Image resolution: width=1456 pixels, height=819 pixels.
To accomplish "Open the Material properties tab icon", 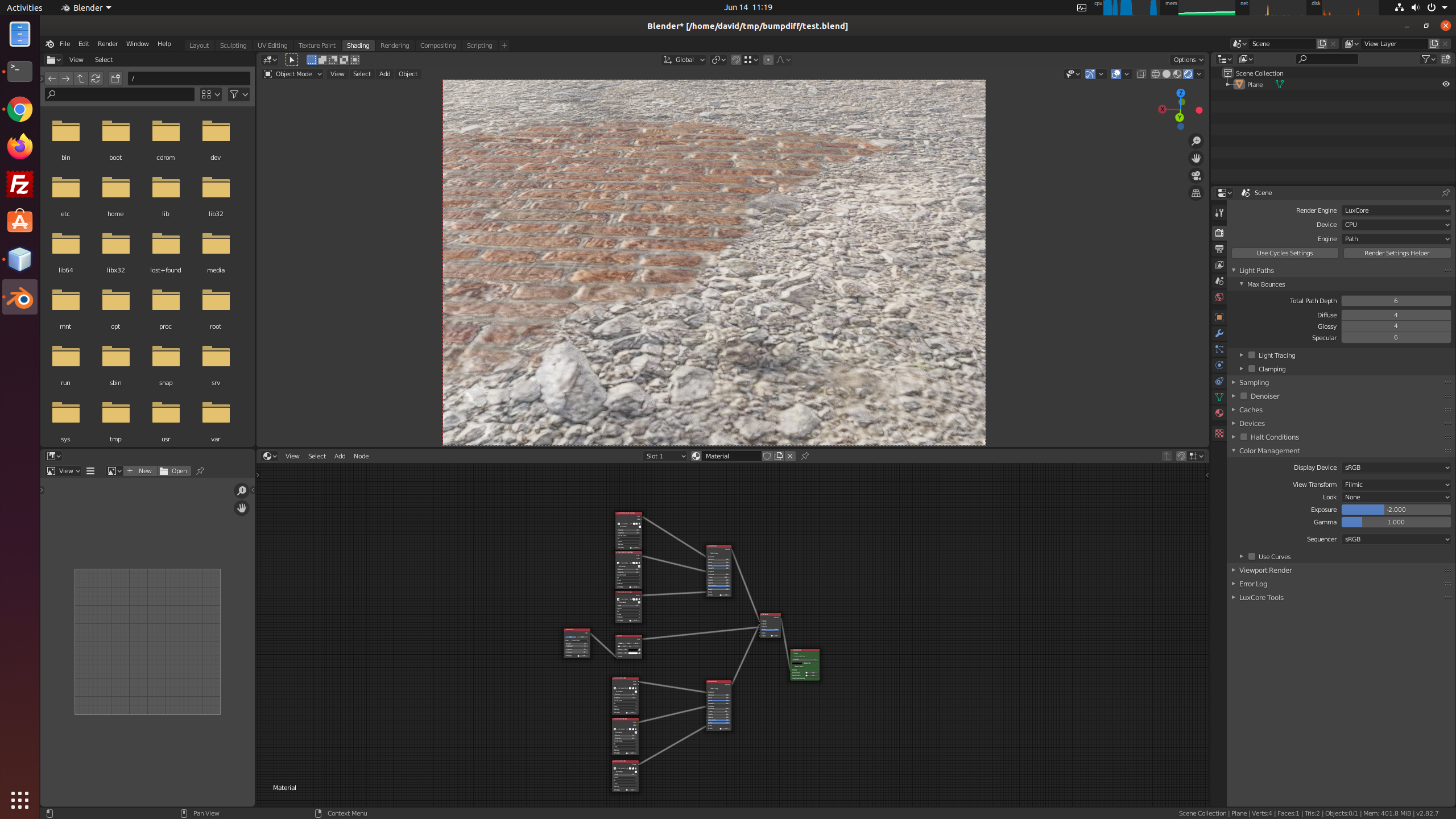I will click(x=1219, y=413).
